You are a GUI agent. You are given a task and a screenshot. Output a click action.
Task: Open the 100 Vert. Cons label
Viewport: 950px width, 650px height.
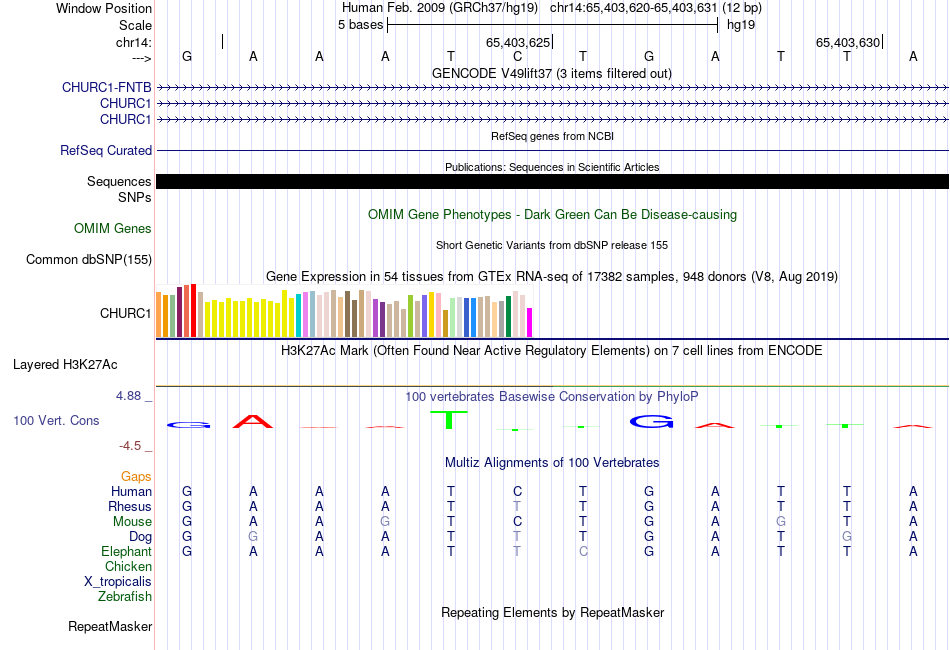click(x=56, y=420)
